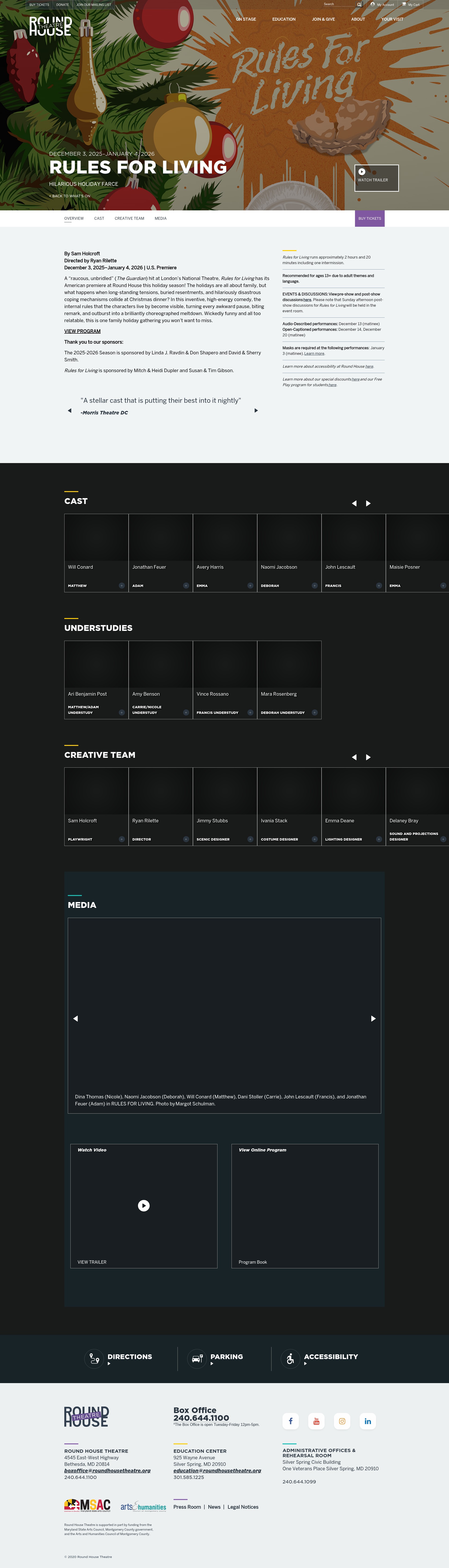Email boxoffice@roundhousetheatre.org
Viewport: 449px width, 1568px height.
click(x=107, y=1470)
